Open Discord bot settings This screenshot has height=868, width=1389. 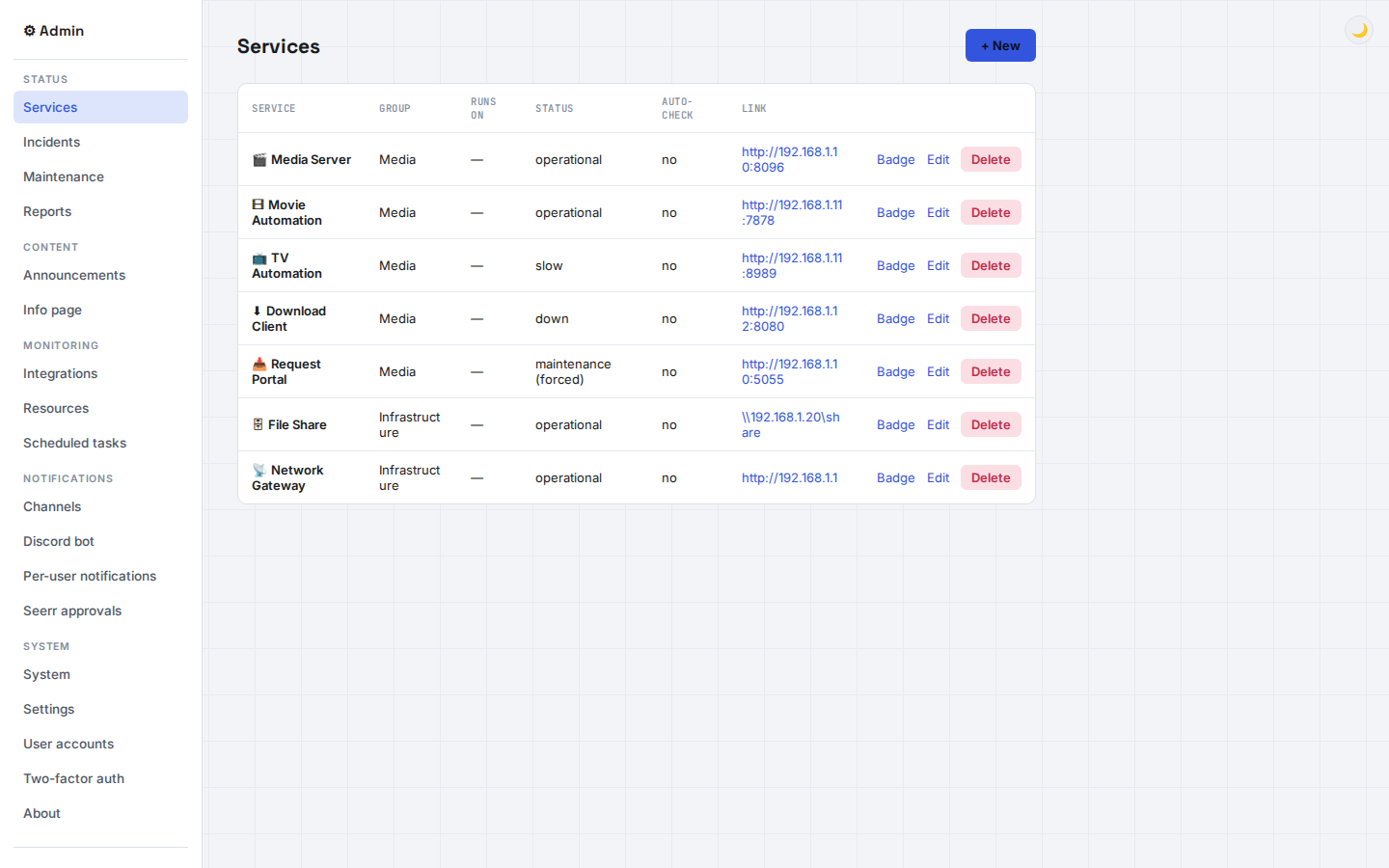coord(100,541)
